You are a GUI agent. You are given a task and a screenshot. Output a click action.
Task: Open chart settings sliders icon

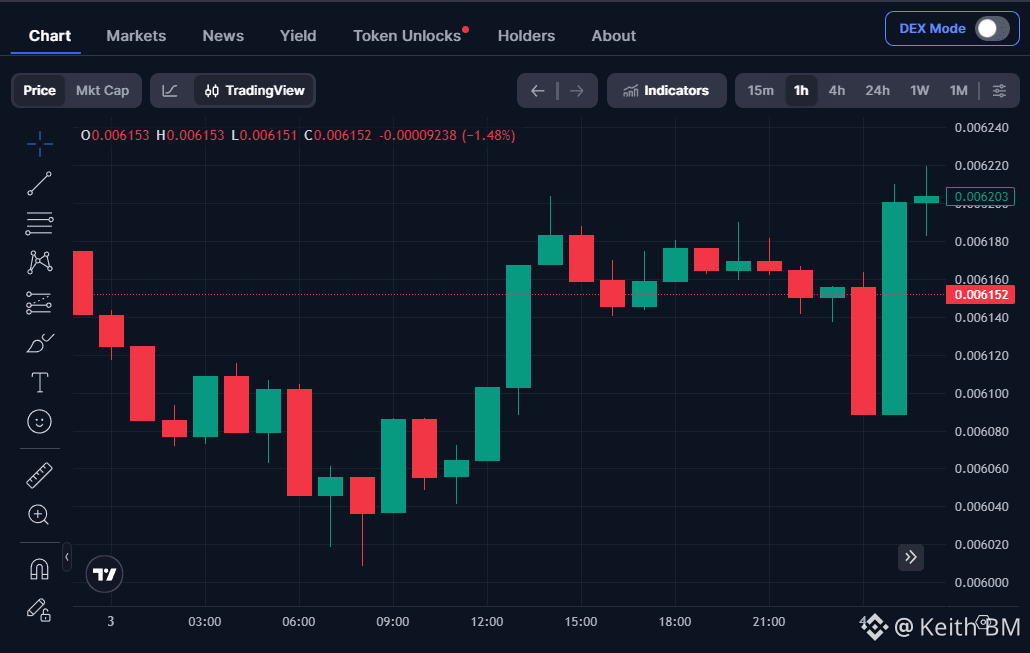(x=999, y=91)
